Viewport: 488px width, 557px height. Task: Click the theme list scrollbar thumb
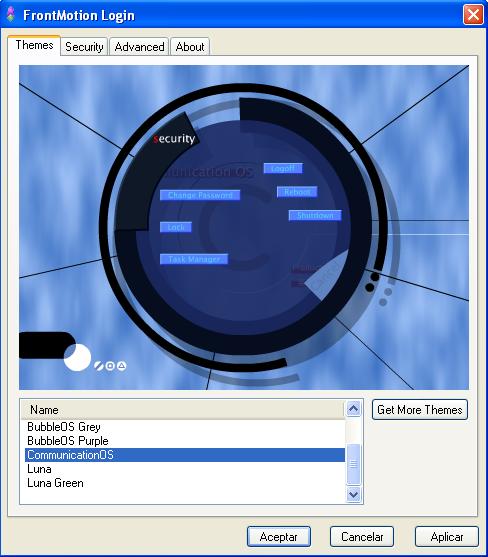coord(353,464)
